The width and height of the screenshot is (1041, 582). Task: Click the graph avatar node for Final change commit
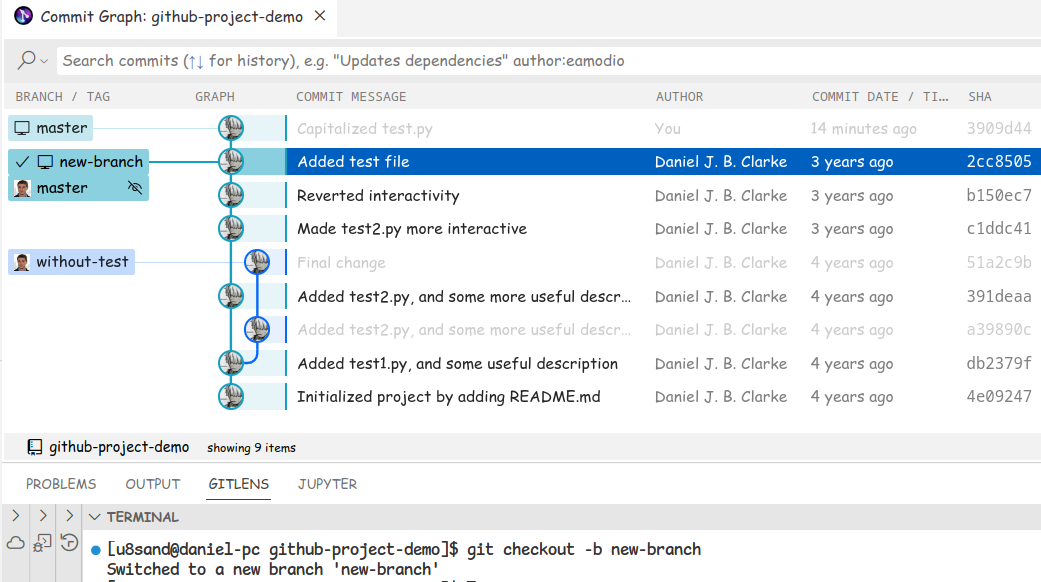click(x=257, y=262)
